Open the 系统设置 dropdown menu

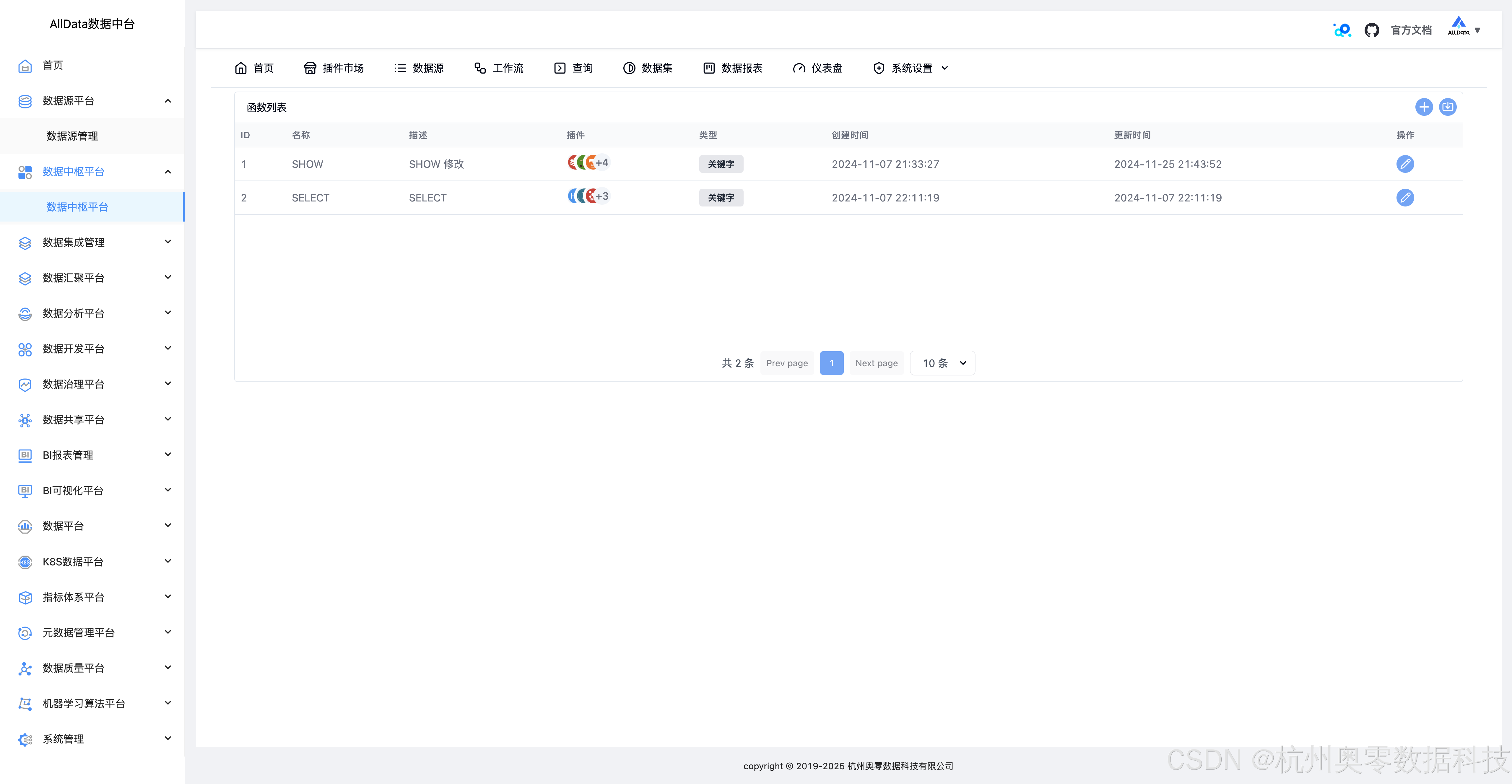[x=911, y=68]
